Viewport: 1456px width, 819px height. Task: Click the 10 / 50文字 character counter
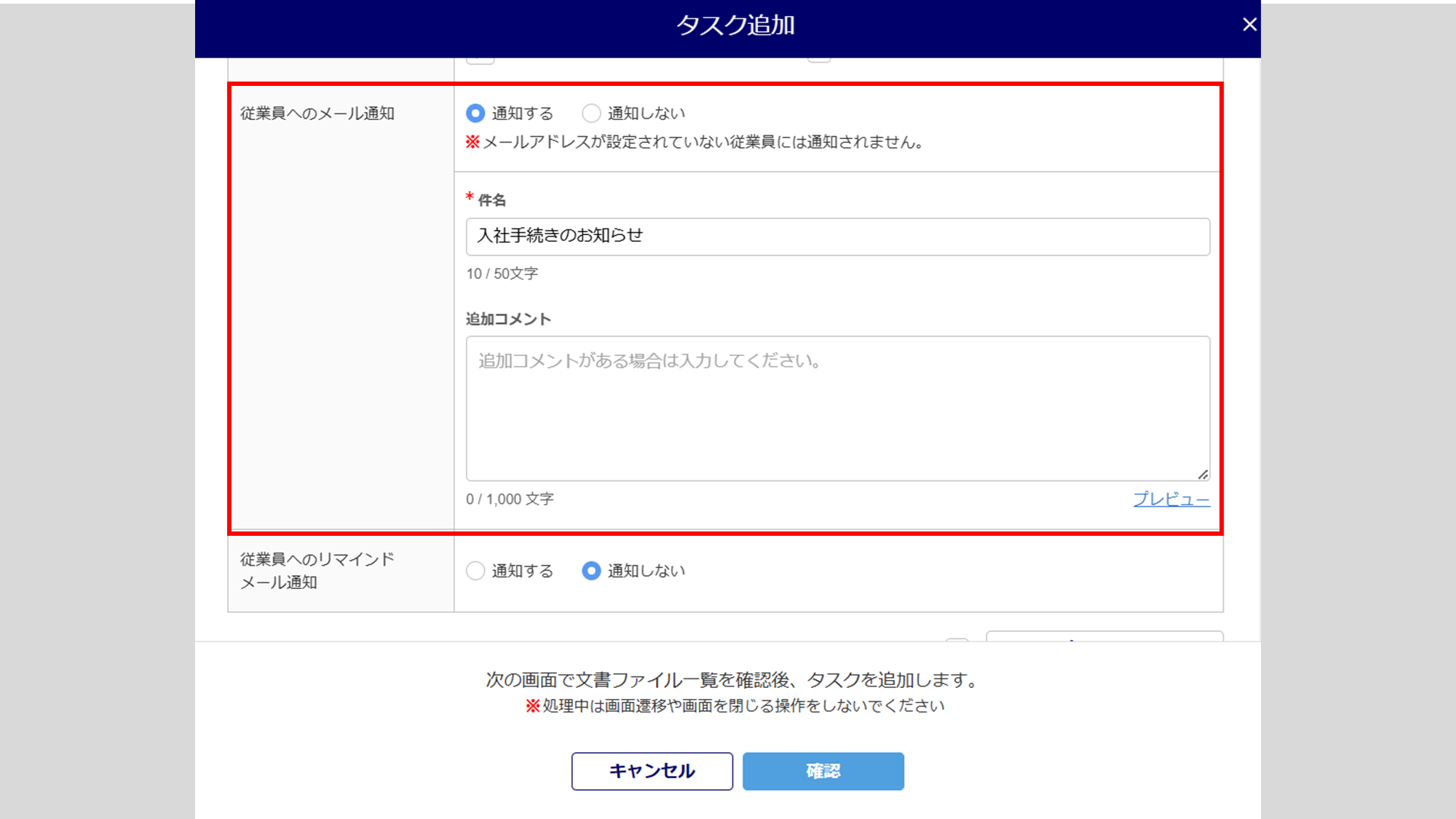(502, 274)
